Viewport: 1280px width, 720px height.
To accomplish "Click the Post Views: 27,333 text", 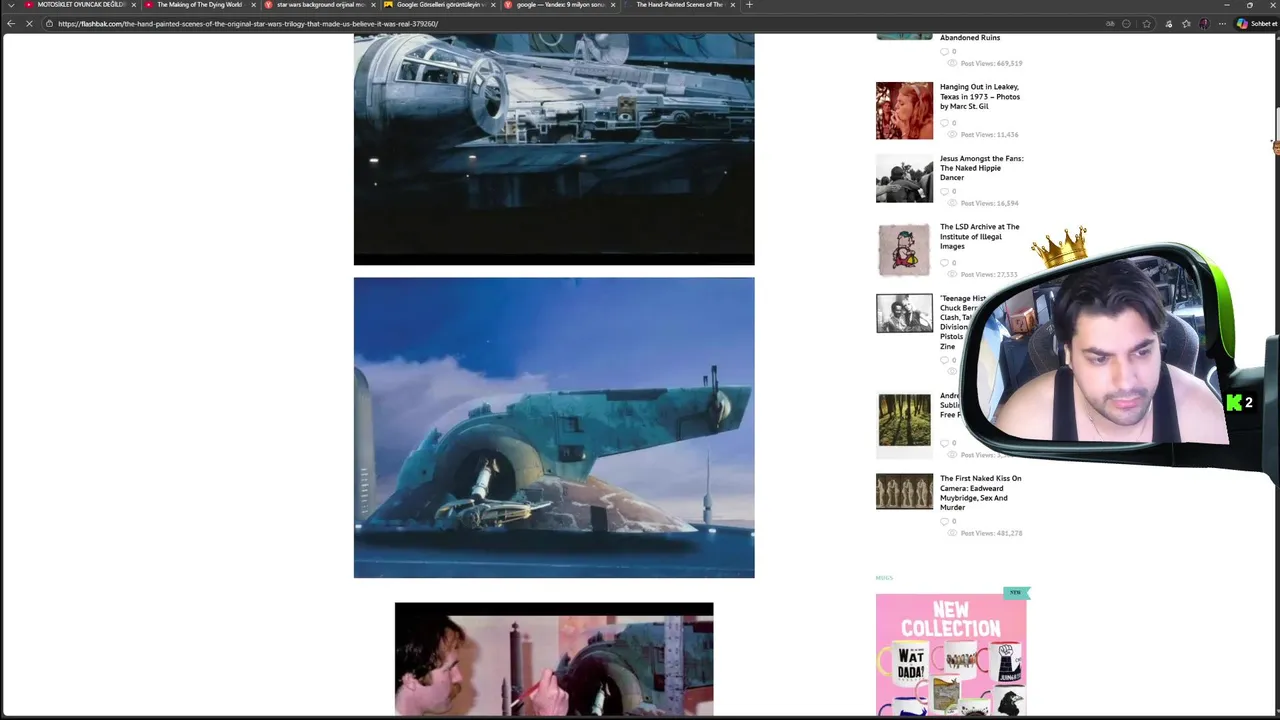I will click(x=989, y=274).
